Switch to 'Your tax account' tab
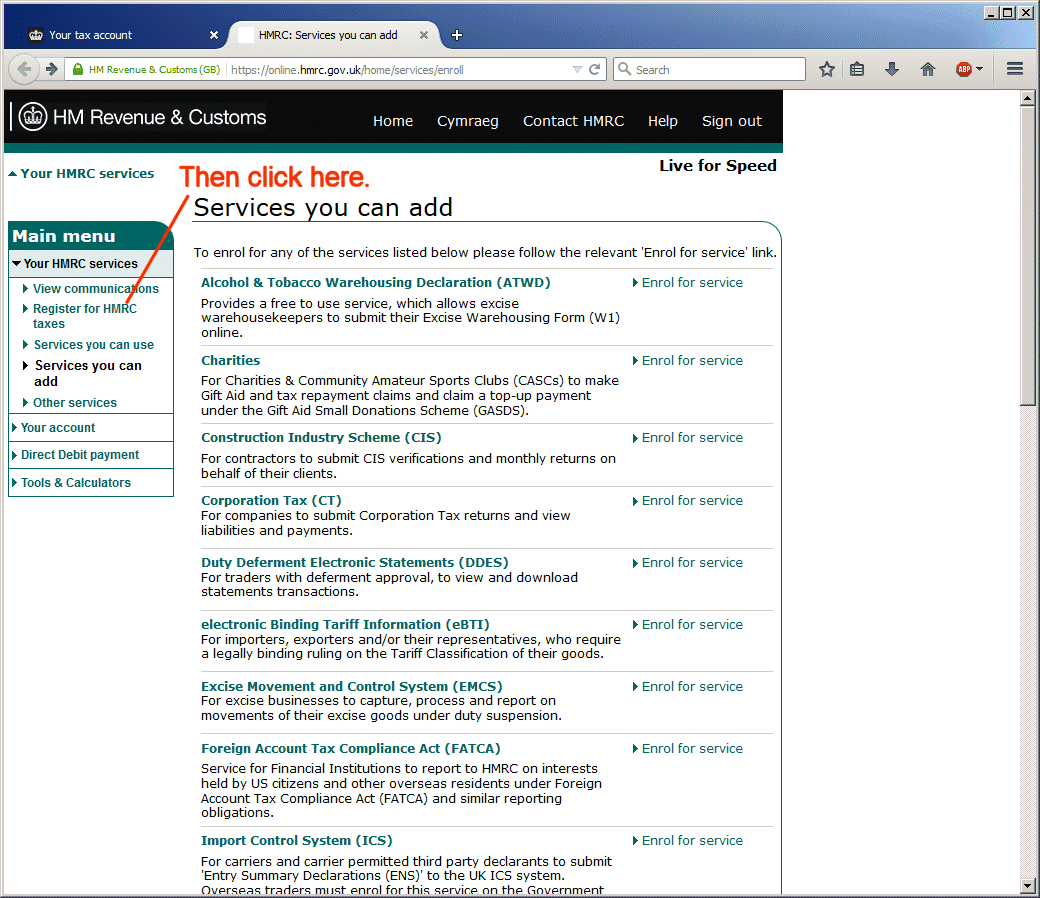1040x898 pixels. click(x=117, y=35)
